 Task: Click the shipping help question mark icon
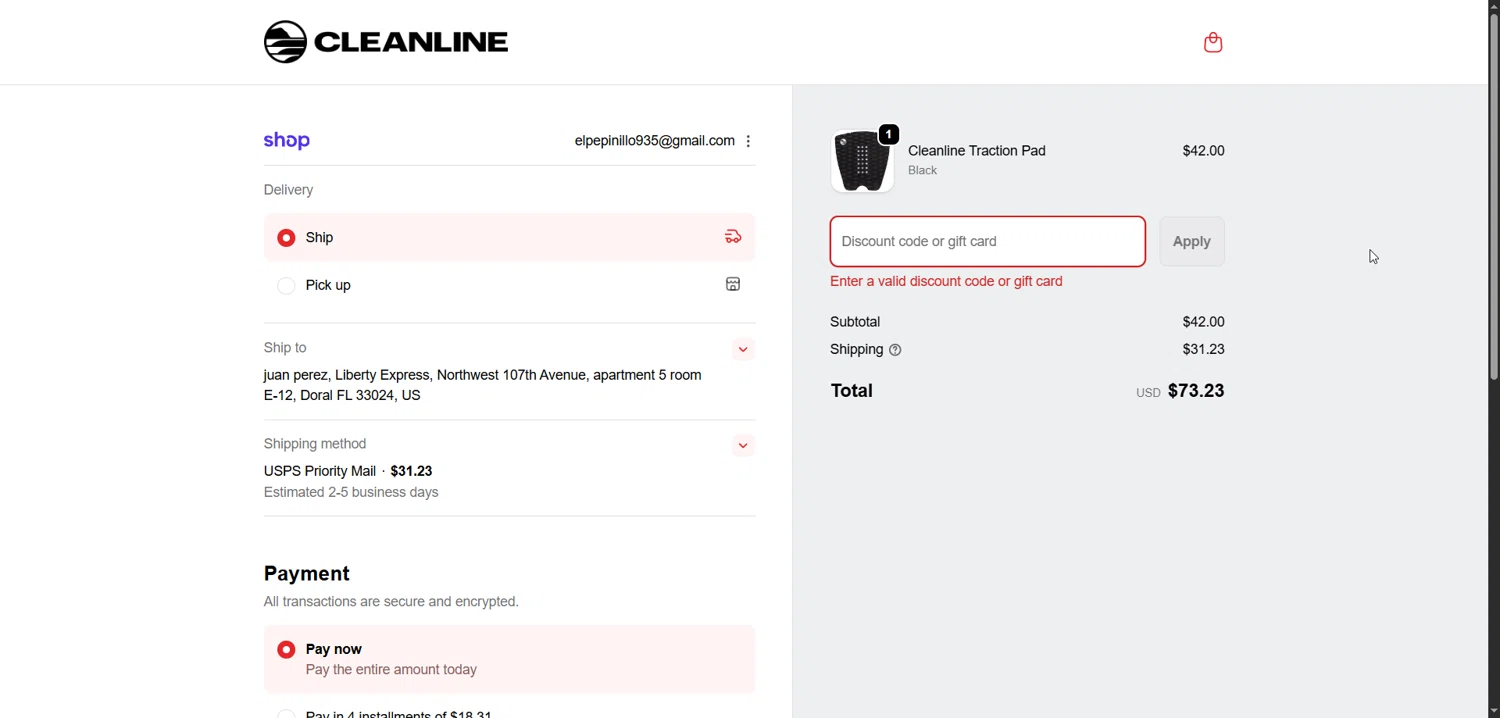click(x=895, y=350)
